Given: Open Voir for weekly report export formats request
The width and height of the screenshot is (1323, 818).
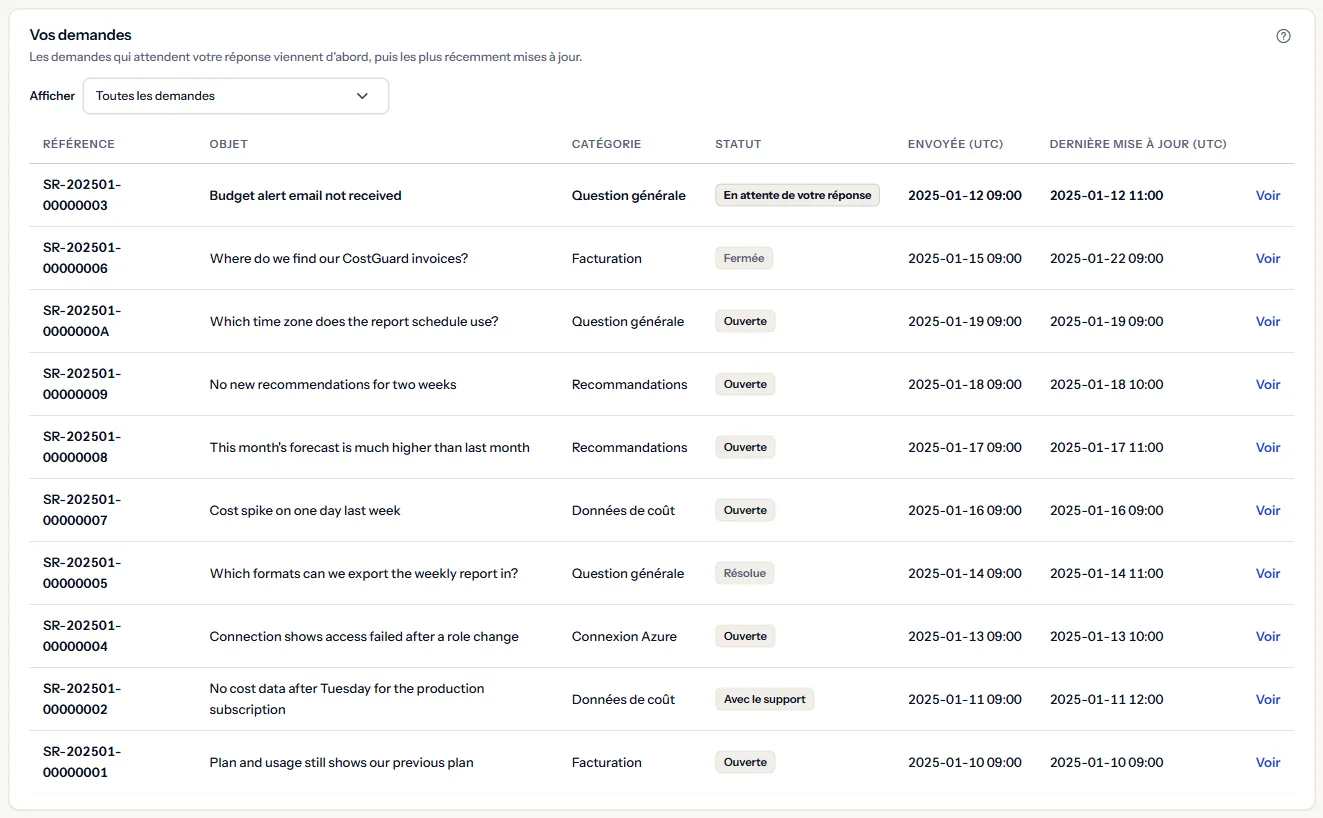Looking at the screenshot, I should 1268,574.
